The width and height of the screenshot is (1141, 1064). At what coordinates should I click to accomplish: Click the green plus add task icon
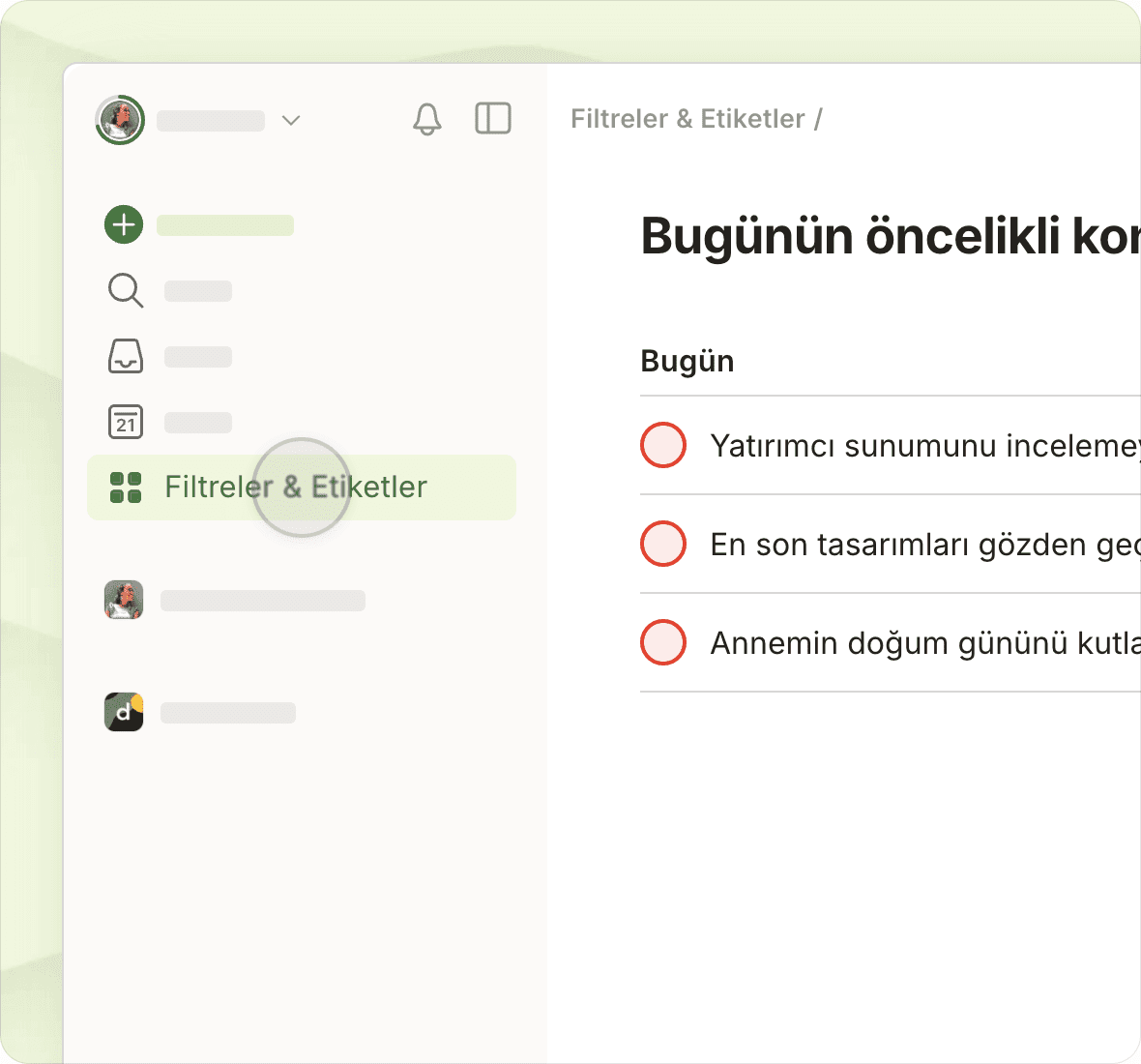coord(124,224)
